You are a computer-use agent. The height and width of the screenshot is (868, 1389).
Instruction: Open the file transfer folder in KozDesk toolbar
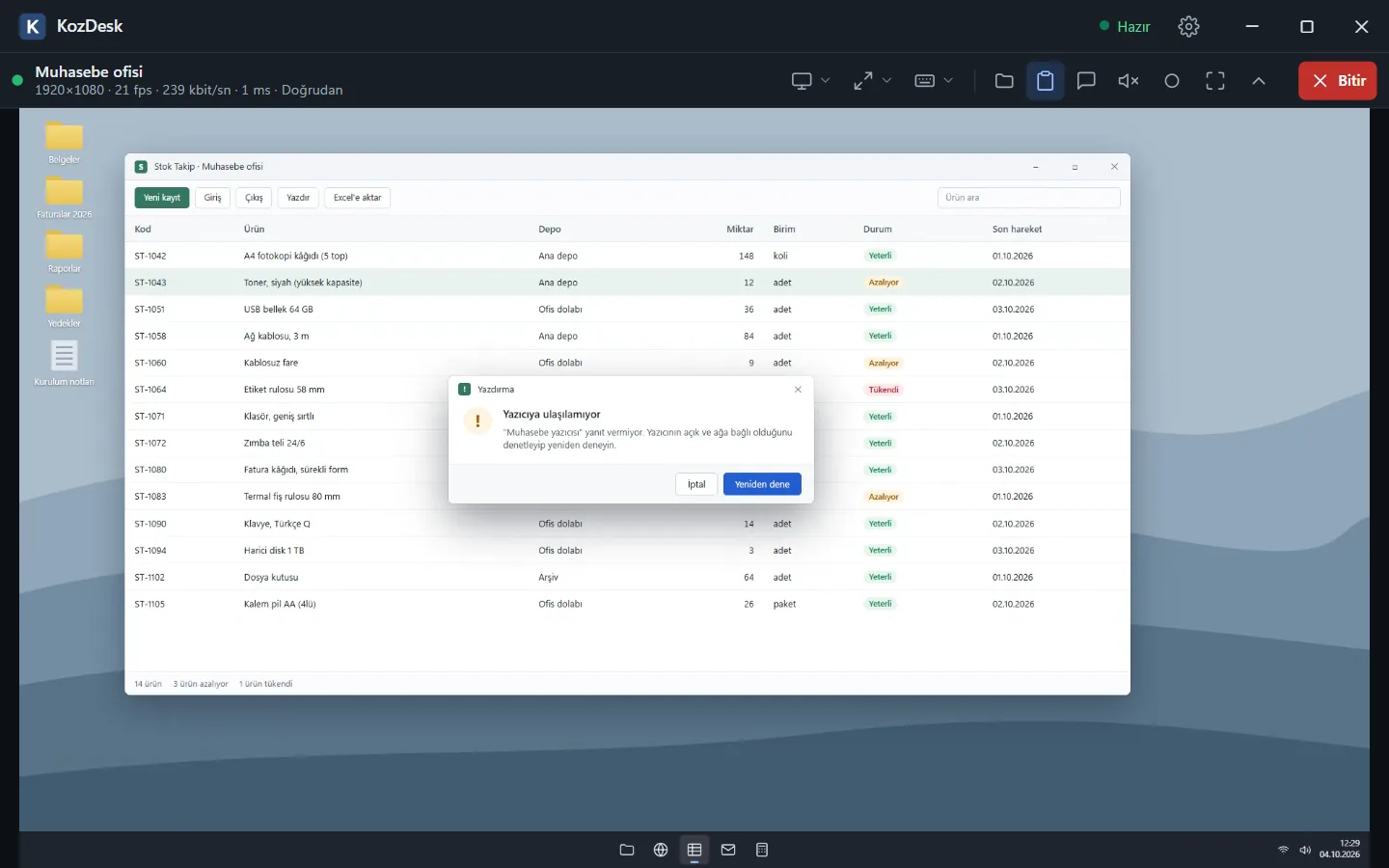point(1004,81)
